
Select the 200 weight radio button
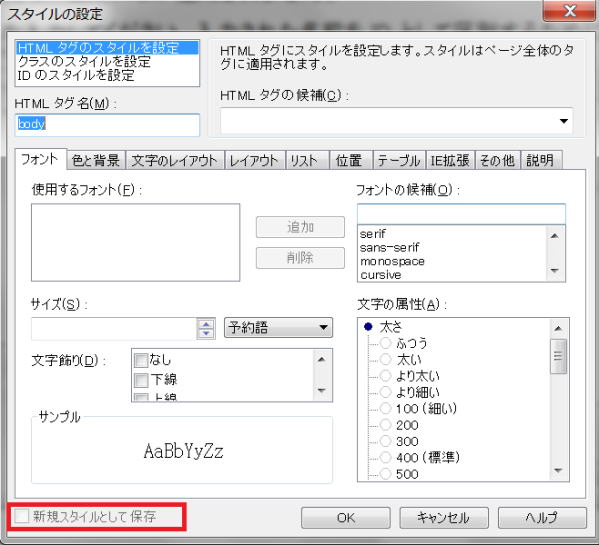385,425
